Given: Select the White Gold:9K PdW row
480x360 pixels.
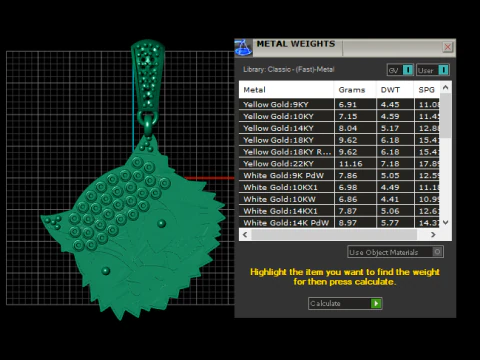Looking at the screenshot, I should [339, 175].
